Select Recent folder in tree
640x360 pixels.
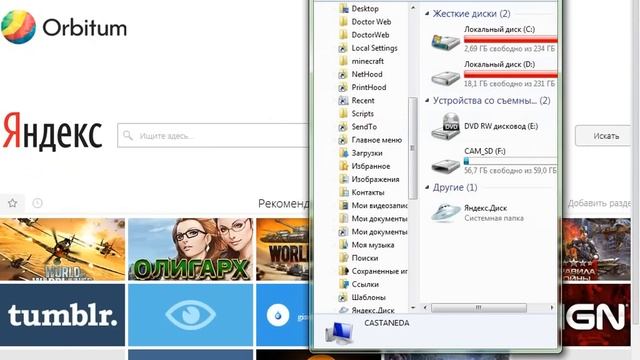coord(363,100)
